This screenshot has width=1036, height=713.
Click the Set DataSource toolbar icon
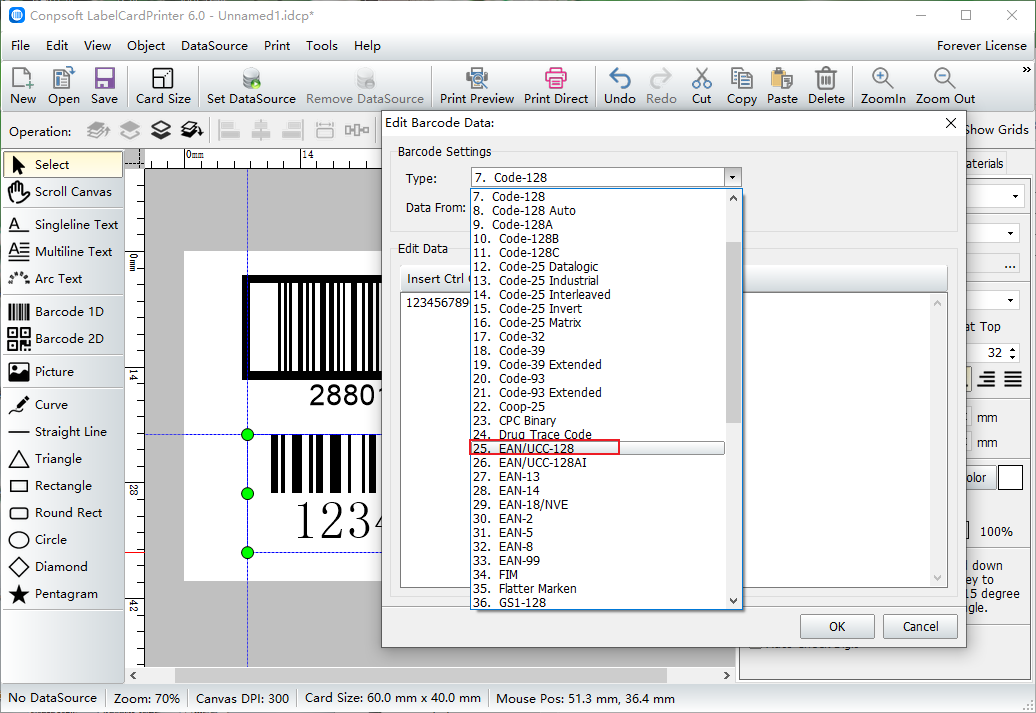(x=251, y=86)
